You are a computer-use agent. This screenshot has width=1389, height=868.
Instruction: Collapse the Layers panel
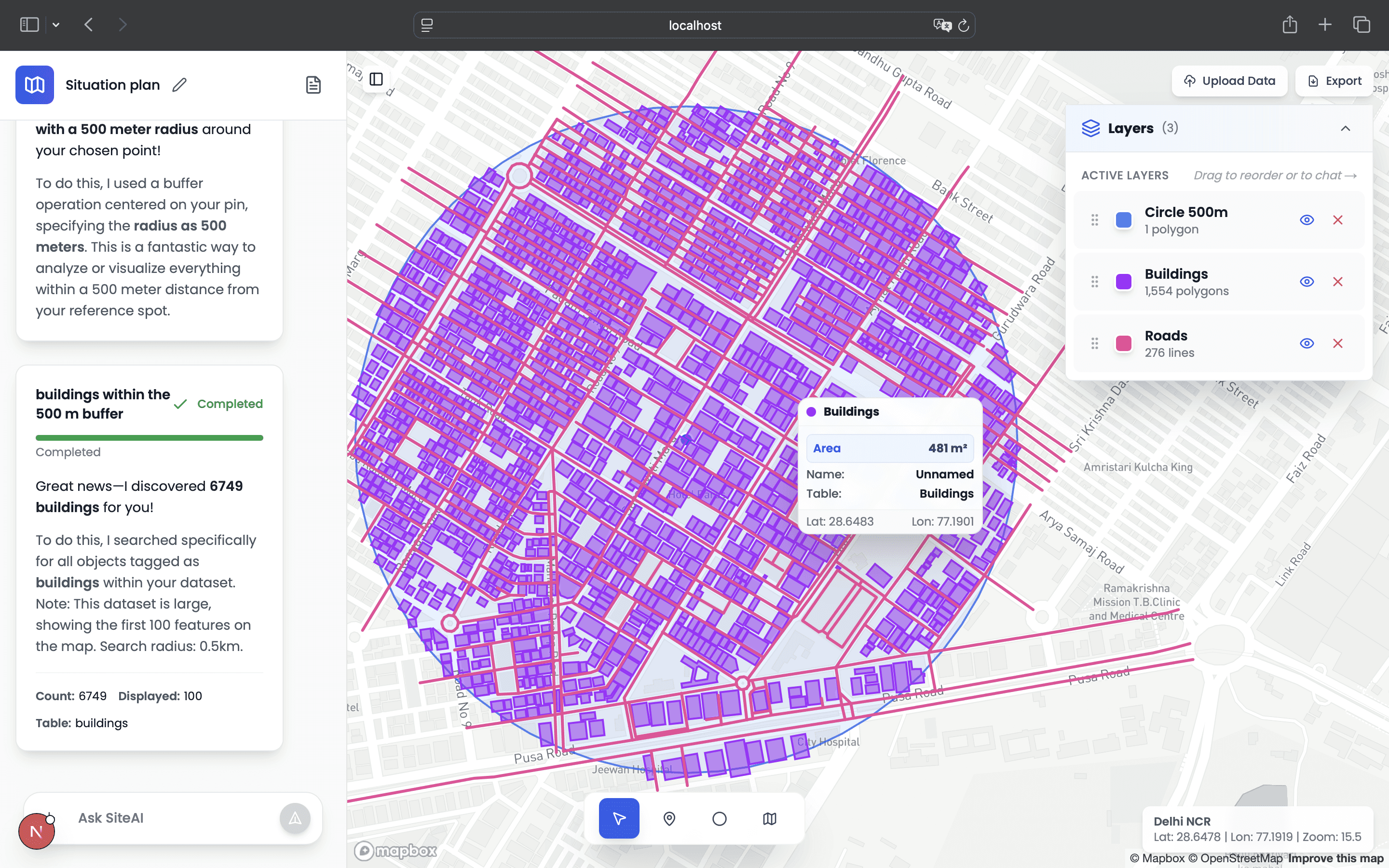tap(1346, 128)
